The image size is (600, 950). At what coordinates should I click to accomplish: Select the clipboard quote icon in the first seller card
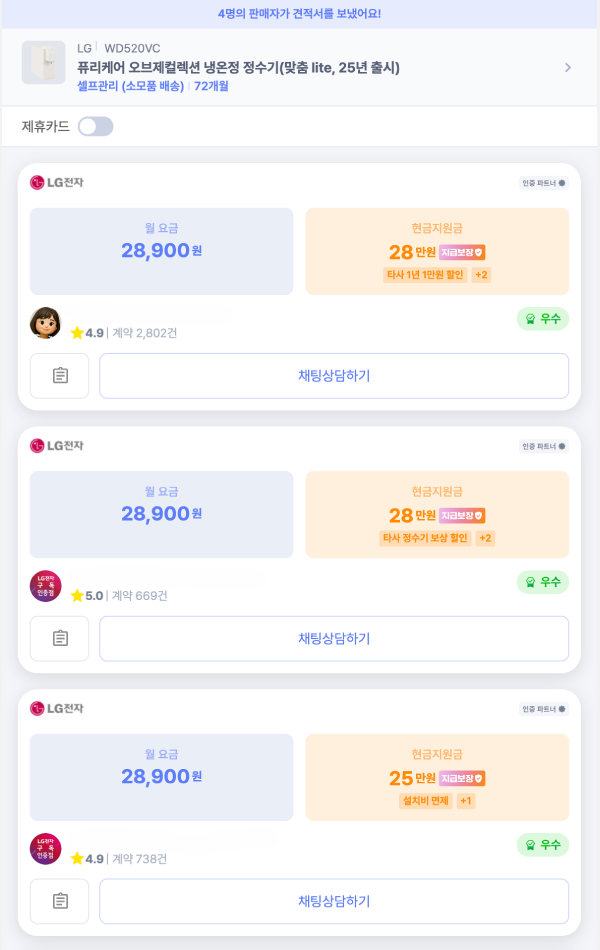(59, 376)
